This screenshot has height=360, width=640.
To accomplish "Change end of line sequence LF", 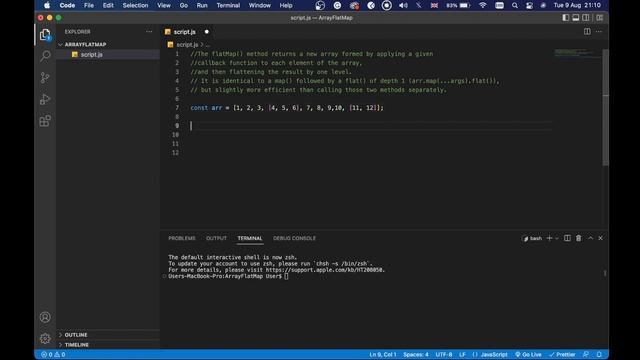I will pos(462,354).
